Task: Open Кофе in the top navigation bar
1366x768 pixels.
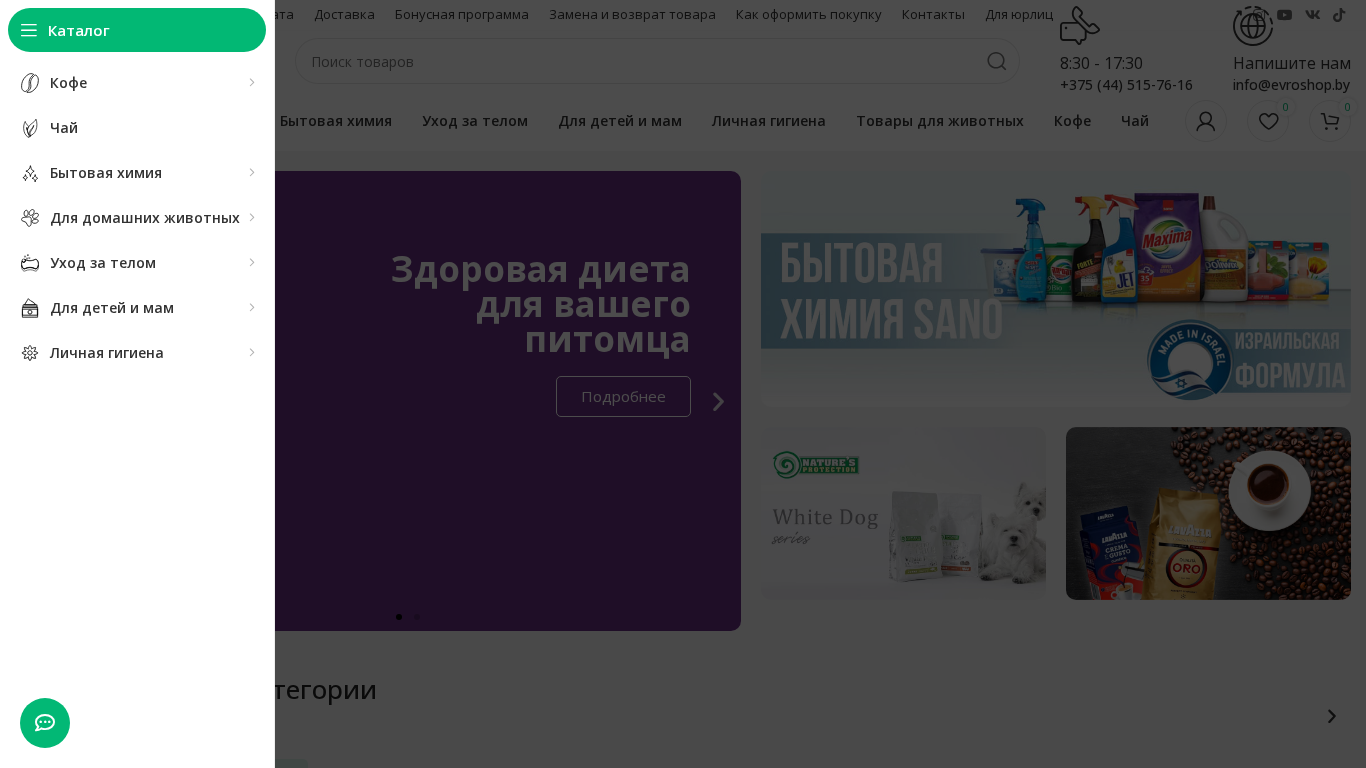Action: (1072, 121)
